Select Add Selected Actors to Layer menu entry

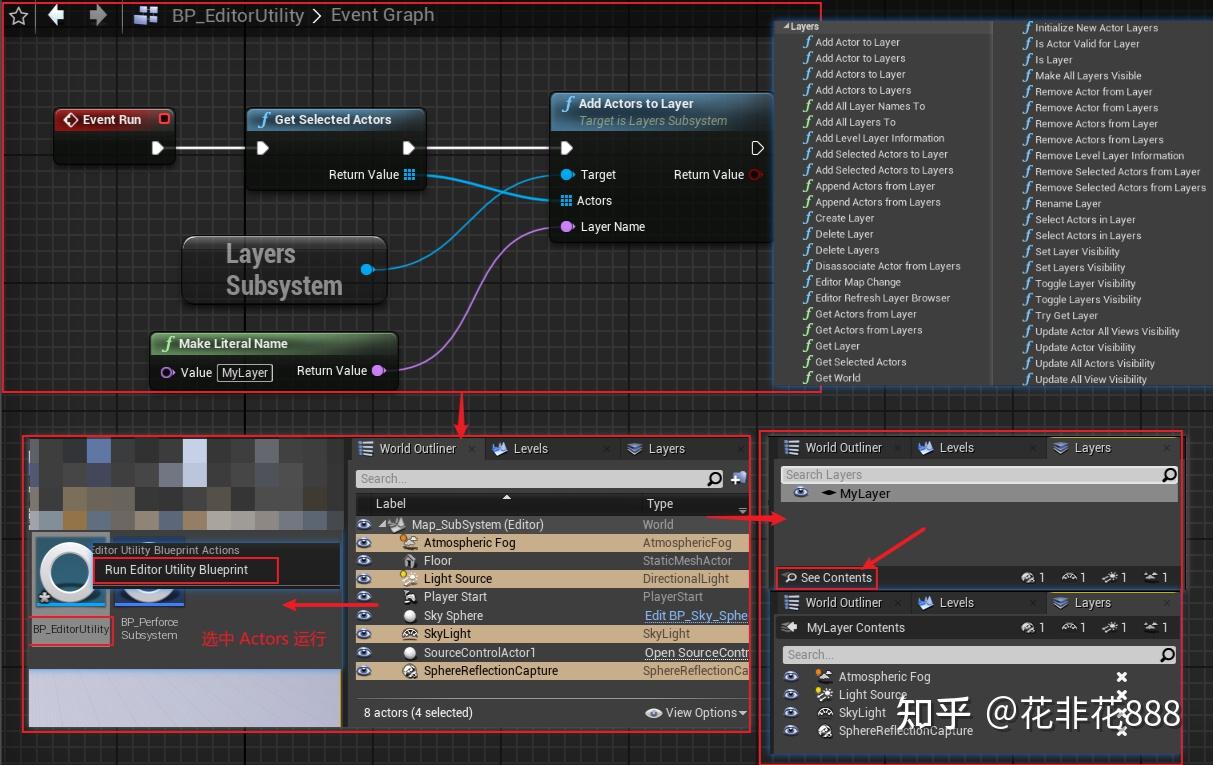[879, 154]
